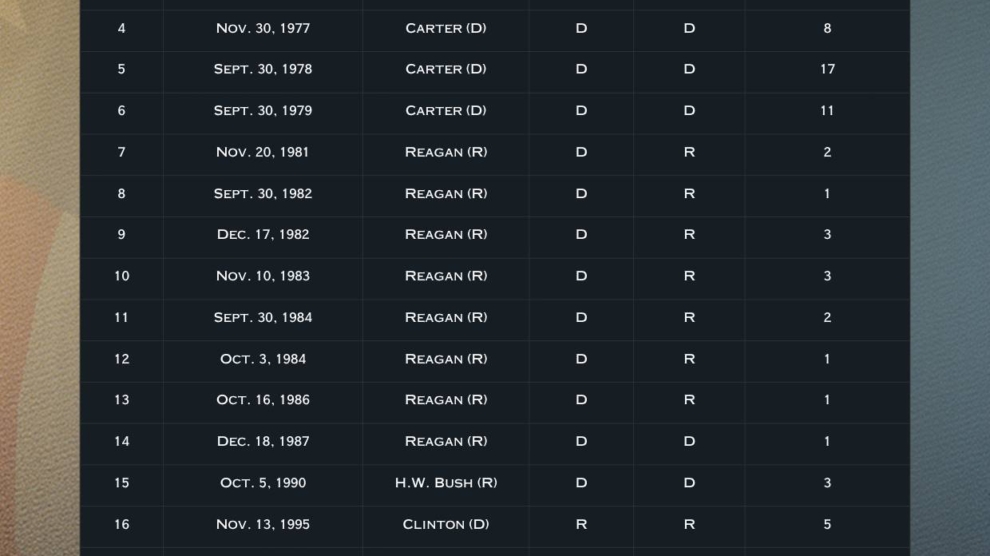The height and width of the screenshot is (556, 990).
Task: Select Reagan (R) in the row numbered 7
Action: pyautogui.click(x=446, y=152)
